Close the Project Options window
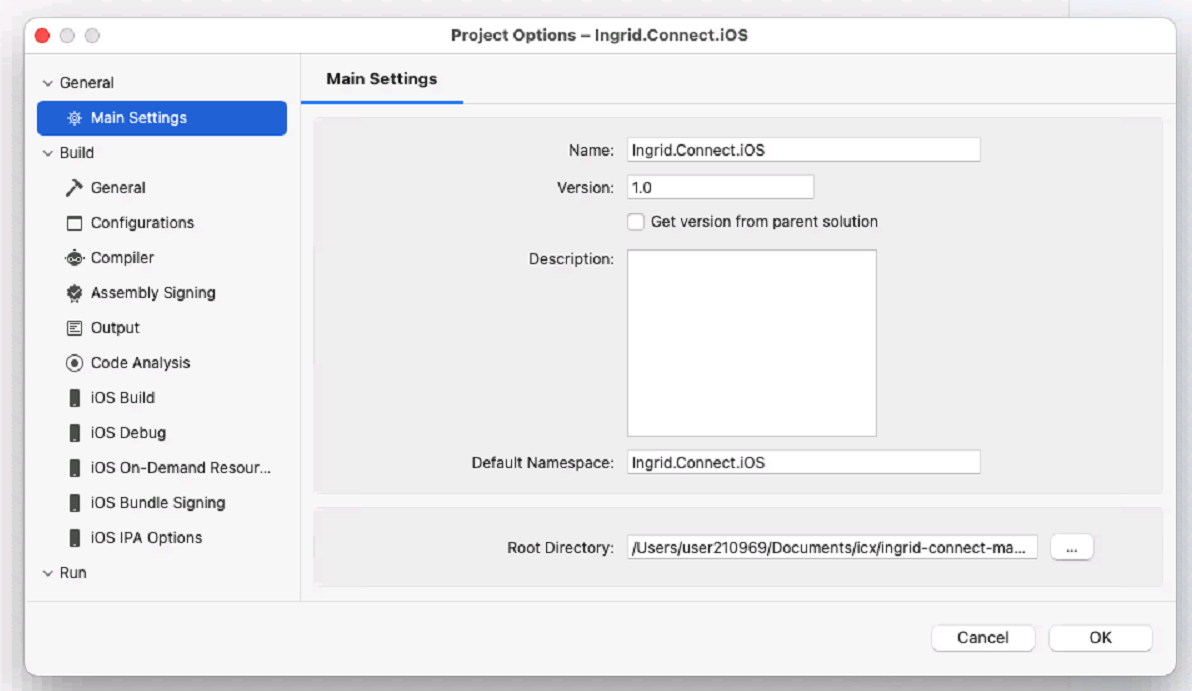 coord(43,36)
